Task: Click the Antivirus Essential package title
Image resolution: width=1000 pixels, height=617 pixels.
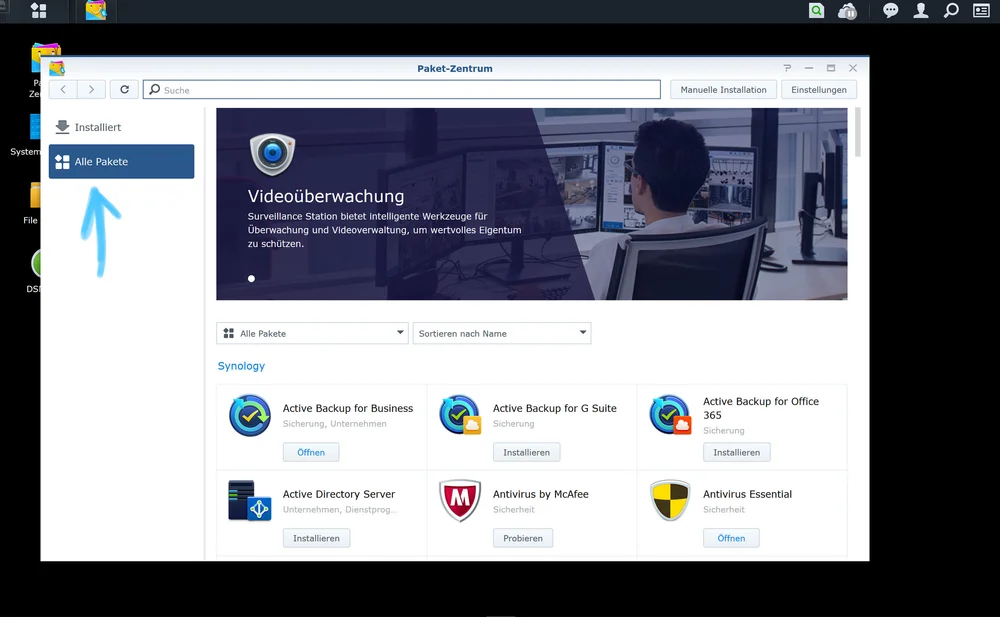Action: click(747, 494)
